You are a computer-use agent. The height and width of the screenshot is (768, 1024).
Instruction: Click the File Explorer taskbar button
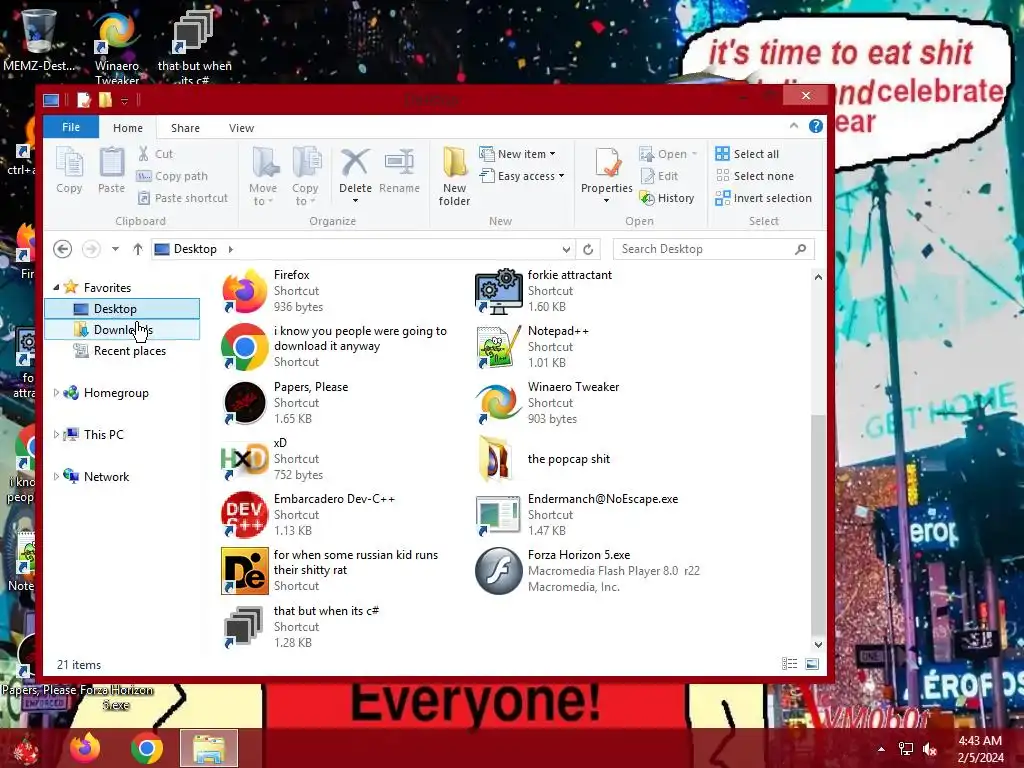tap(208, 748)
